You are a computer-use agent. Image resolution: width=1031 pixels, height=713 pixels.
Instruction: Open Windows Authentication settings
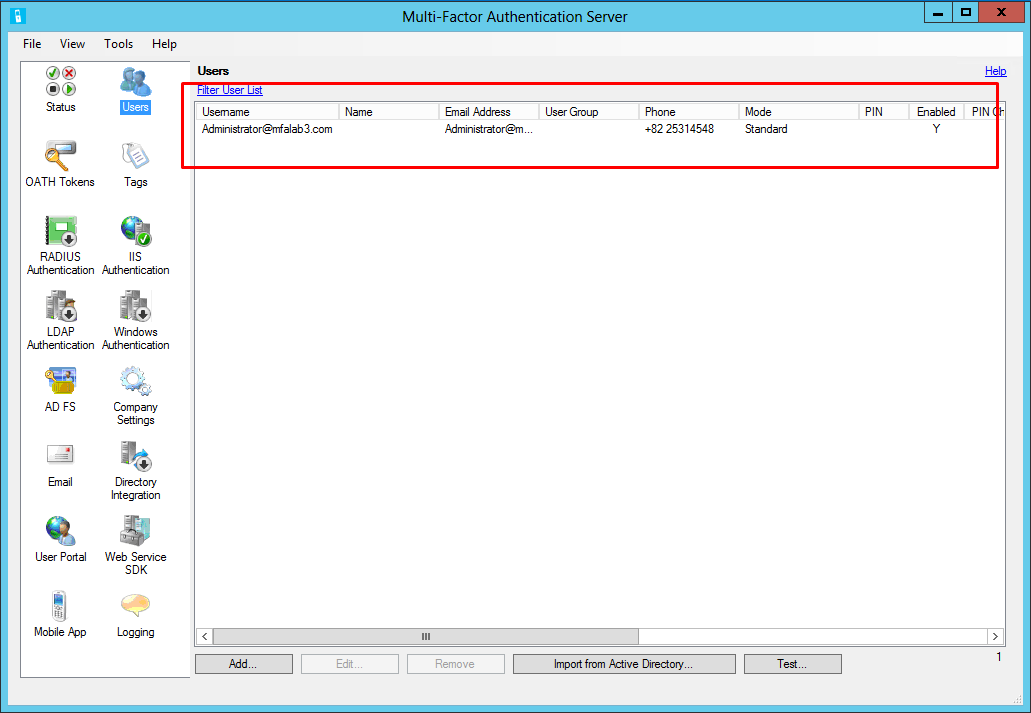pyautogui.click(x=135, y=320)
